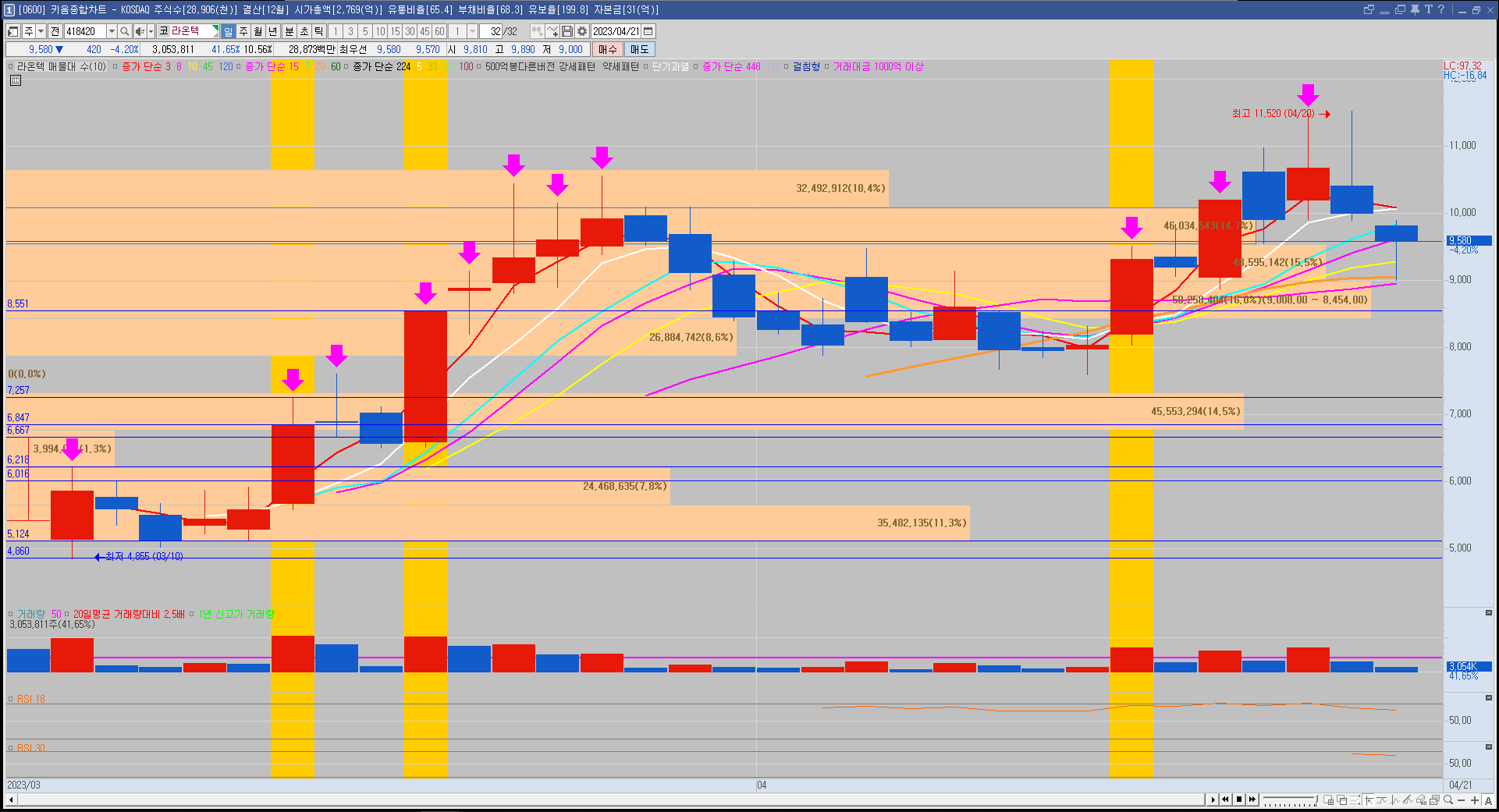Select the 분 minute period button
The width and height of the screenshot is (1499, 812).
(289, 31)
